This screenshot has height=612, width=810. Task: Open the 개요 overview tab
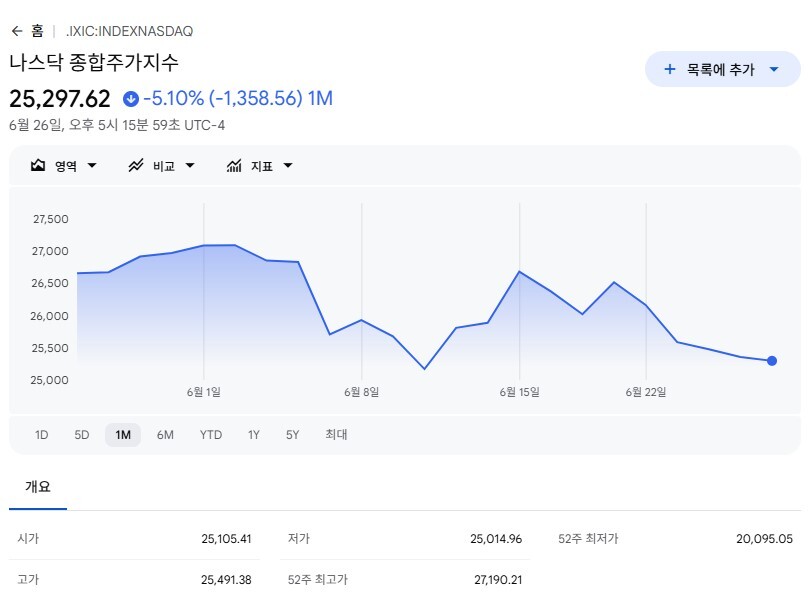38,487
